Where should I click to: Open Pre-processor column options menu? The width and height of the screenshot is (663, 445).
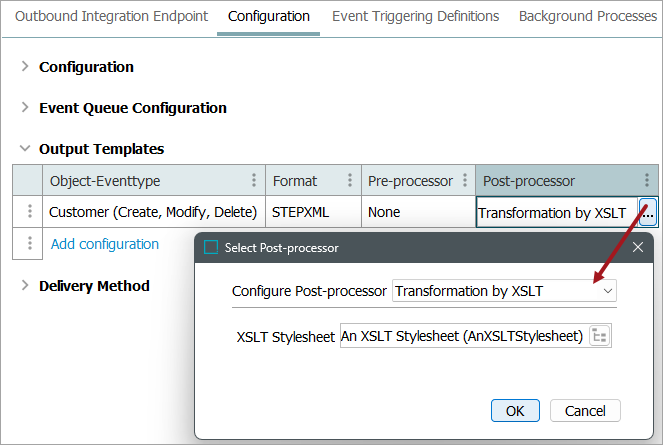coord(464,181)
